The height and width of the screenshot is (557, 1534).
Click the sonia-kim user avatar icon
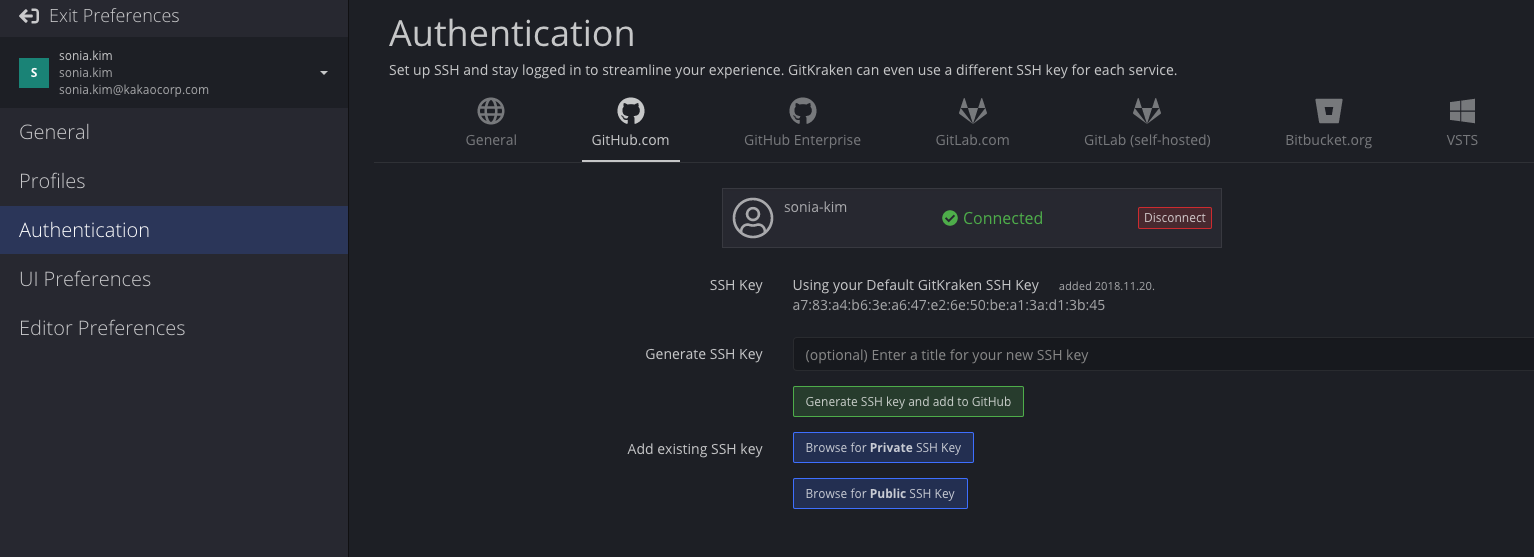pos(752,218)
